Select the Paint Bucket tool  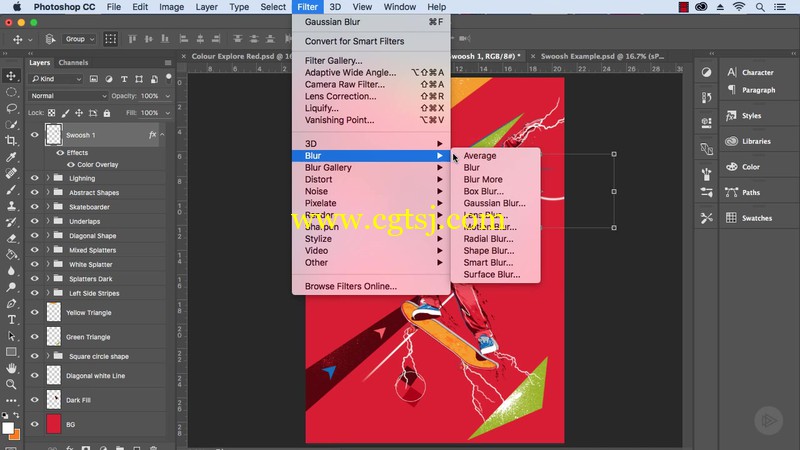[11, 255]
